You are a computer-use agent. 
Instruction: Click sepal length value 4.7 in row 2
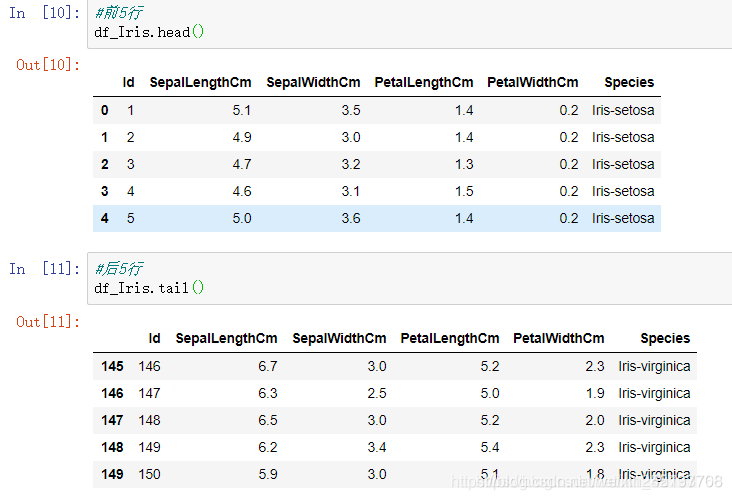pyautogui.click(x=242, y=164)
